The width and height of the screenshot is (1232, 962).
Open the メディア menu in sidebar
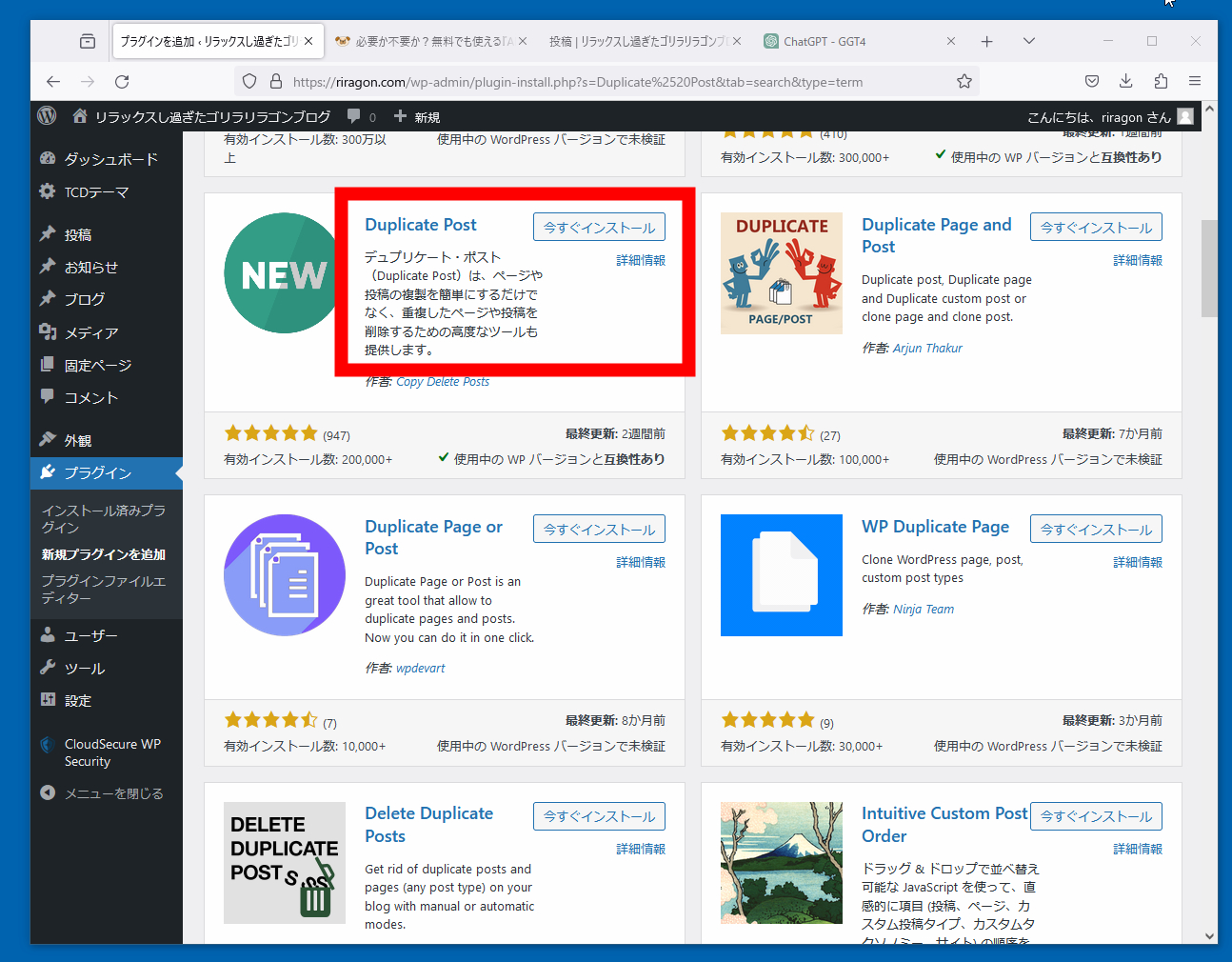(90, 332)
